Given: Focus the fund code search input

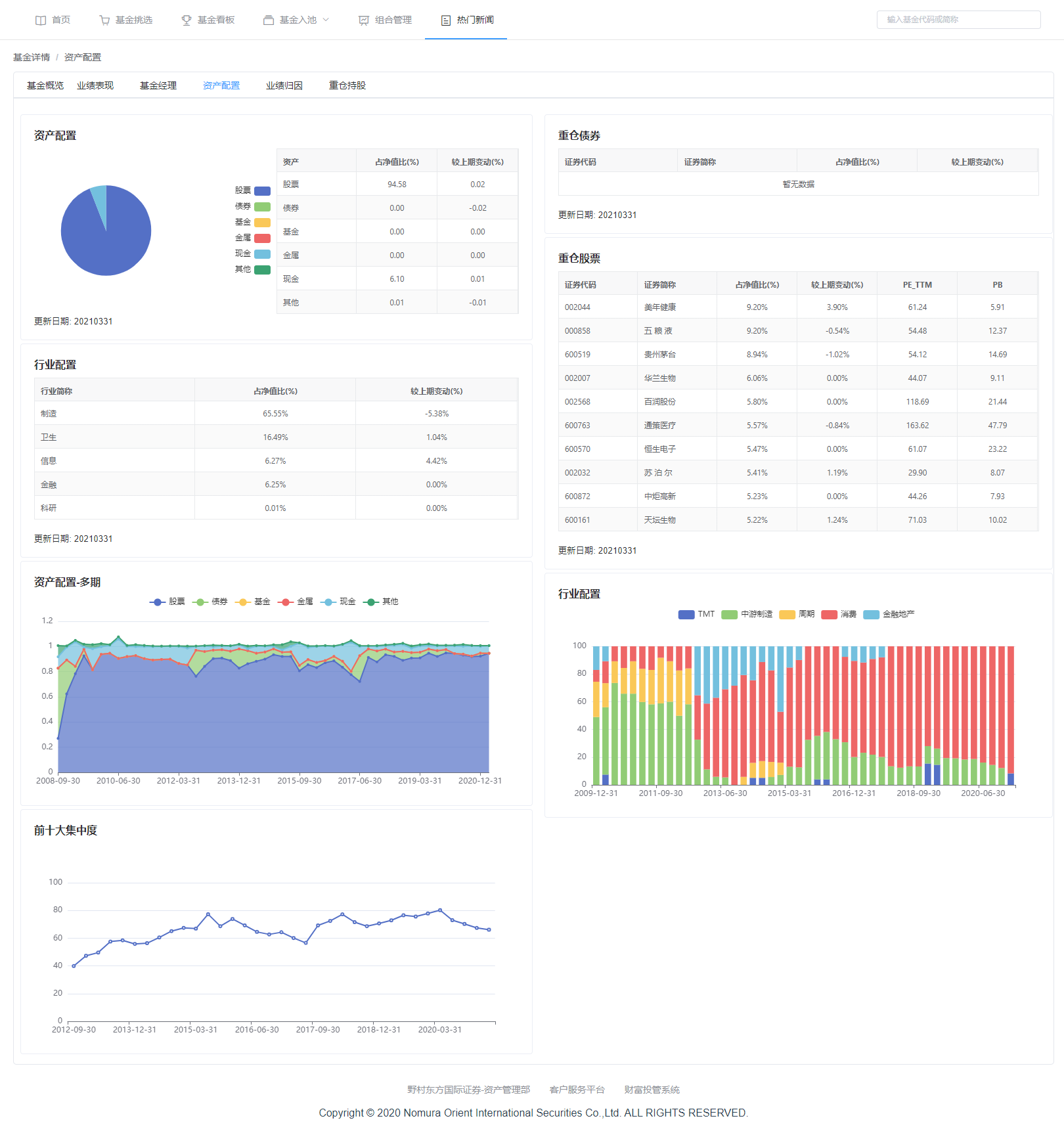Looking at the screenshot, I should tap(958, 20).
